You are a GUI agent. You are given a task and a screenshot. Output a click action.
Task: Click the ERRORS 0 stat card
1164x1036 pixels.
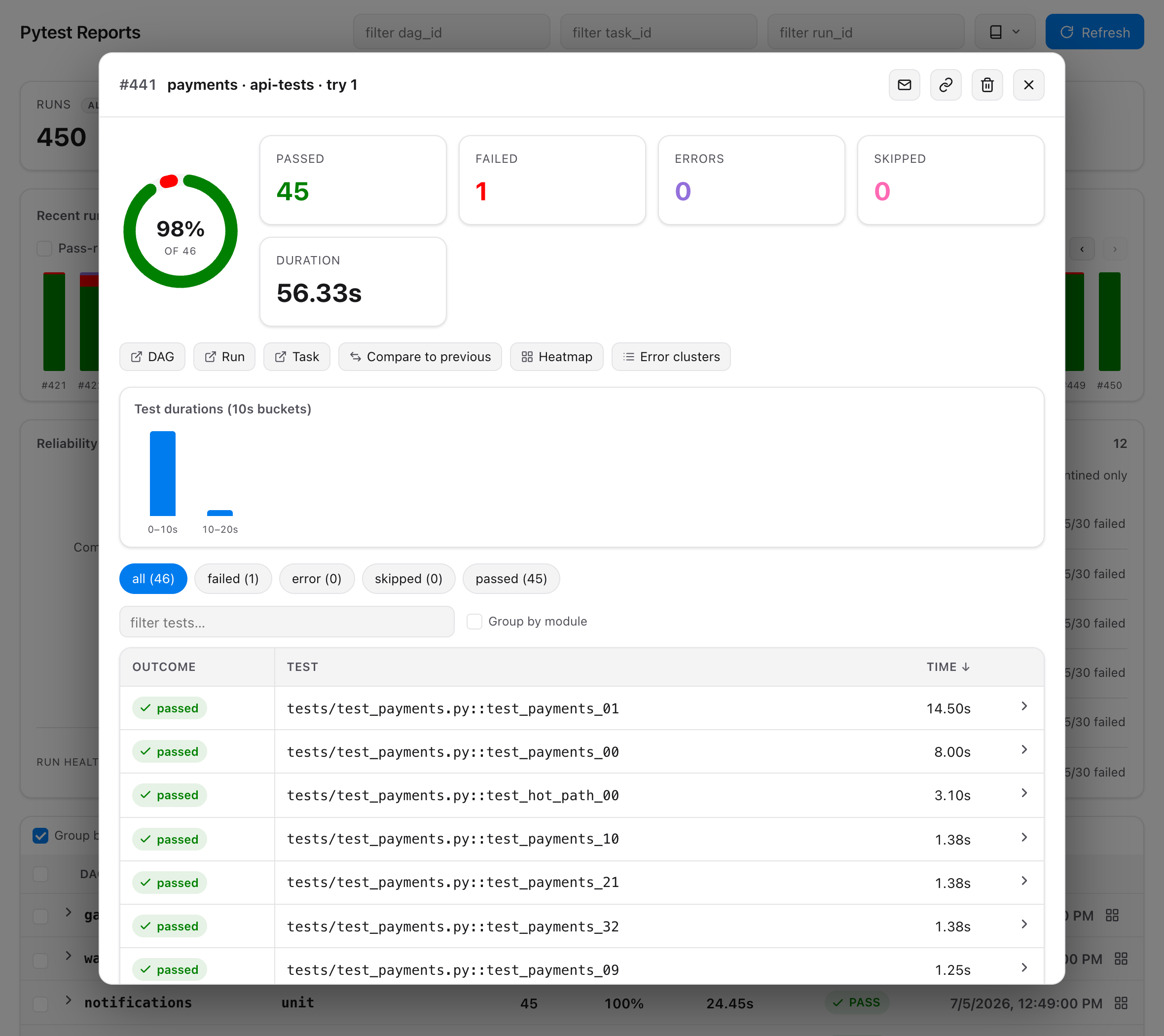click(752, 180)
